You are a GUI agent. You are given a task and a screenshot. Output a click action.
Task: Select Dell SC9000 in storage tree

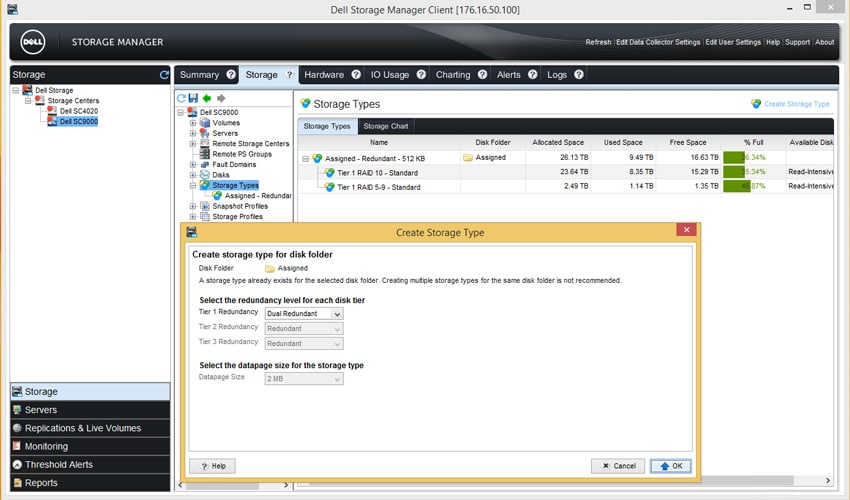pos(79,121)
